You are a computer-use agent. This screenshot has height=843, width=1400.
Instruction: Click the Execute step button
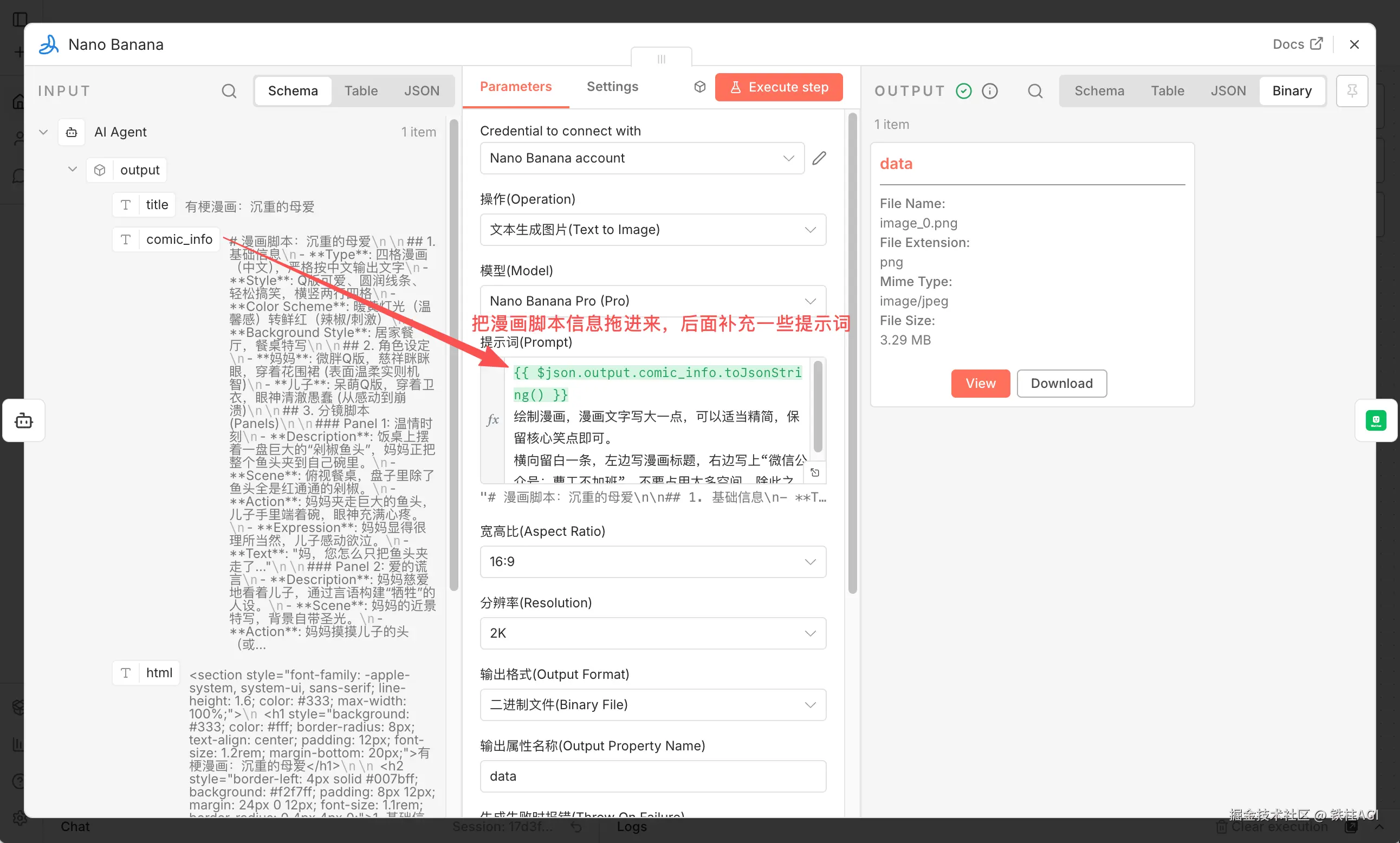point(779,87)
